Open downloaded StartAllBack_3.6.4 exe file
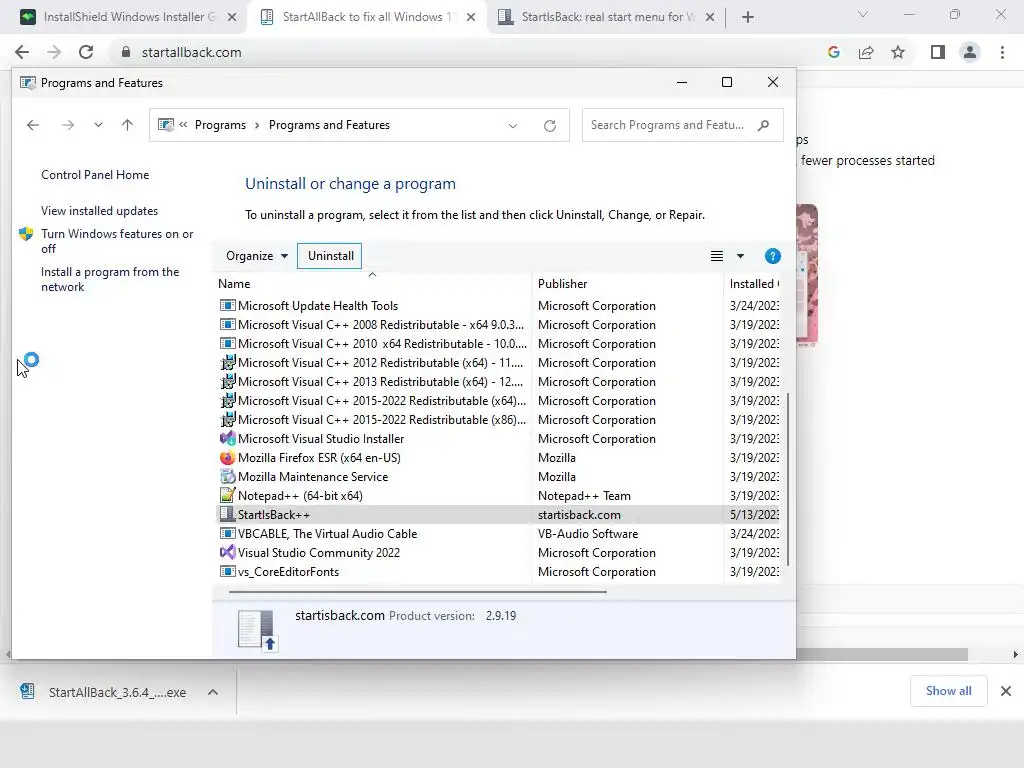This screenshot has height=768, width=1024. [104, 692]
